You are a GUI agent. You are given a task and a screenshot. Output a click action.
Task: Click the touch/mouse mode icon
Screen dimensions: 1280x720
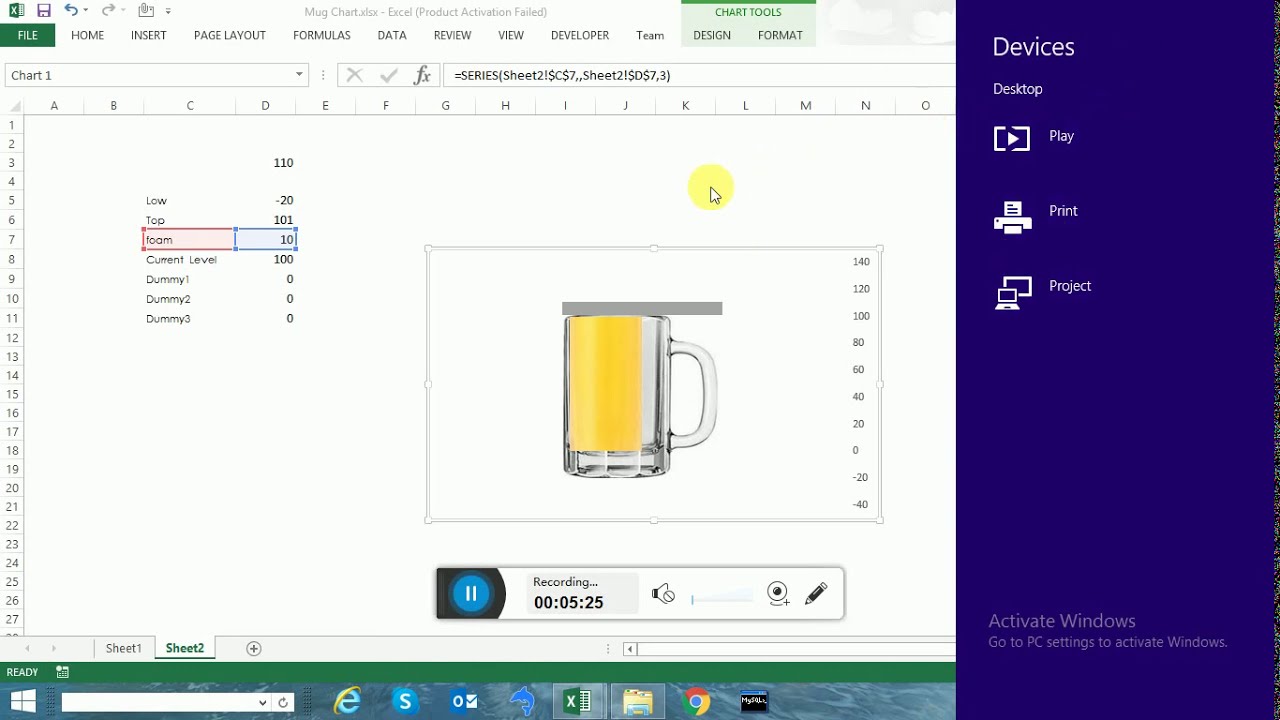click(146, 11)
